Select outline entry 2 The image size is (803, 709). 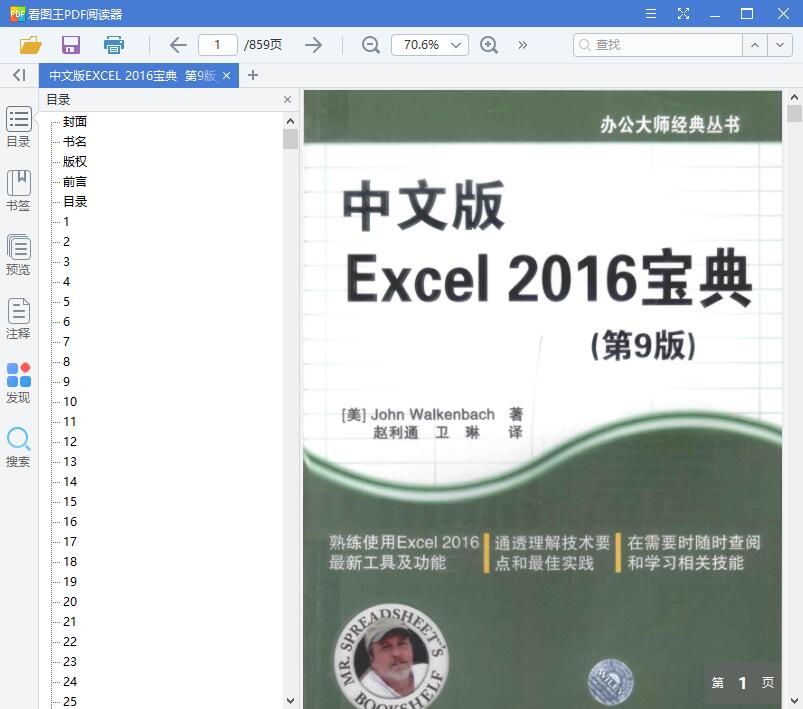coord(66,242)
